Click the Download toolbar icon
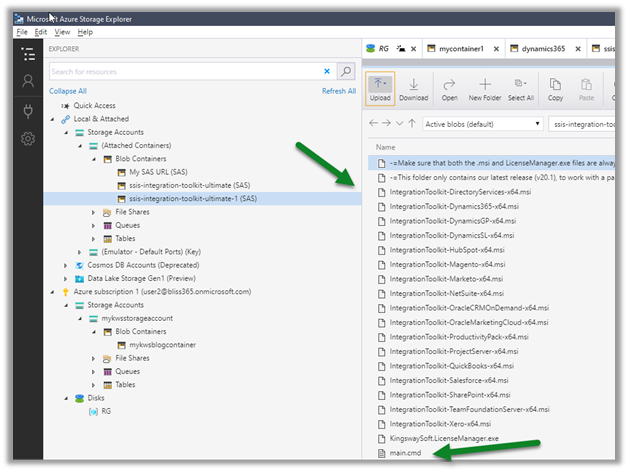This screenshot has height=474, width=628. coord(413,88)
